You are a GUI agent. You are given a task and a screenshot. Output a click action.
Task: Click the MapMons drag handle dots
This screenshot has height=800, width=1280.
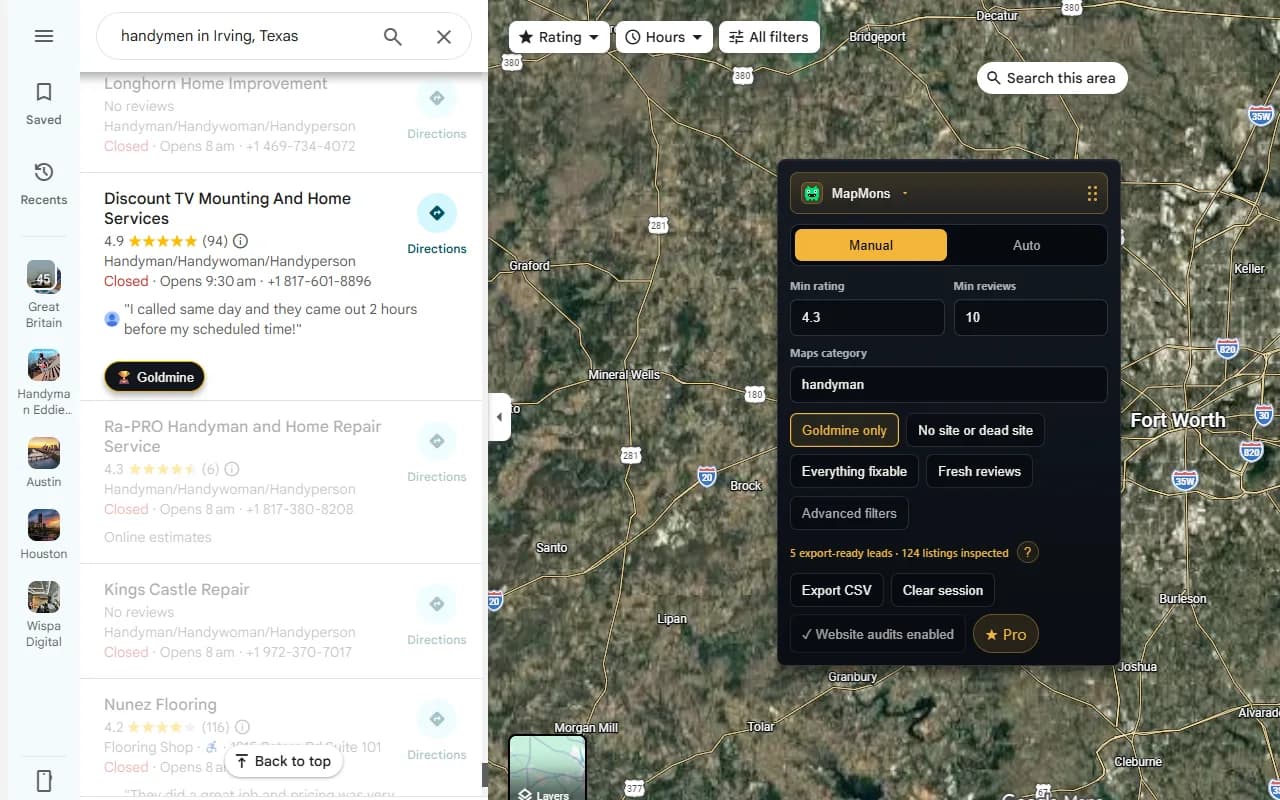(1092, 193)
